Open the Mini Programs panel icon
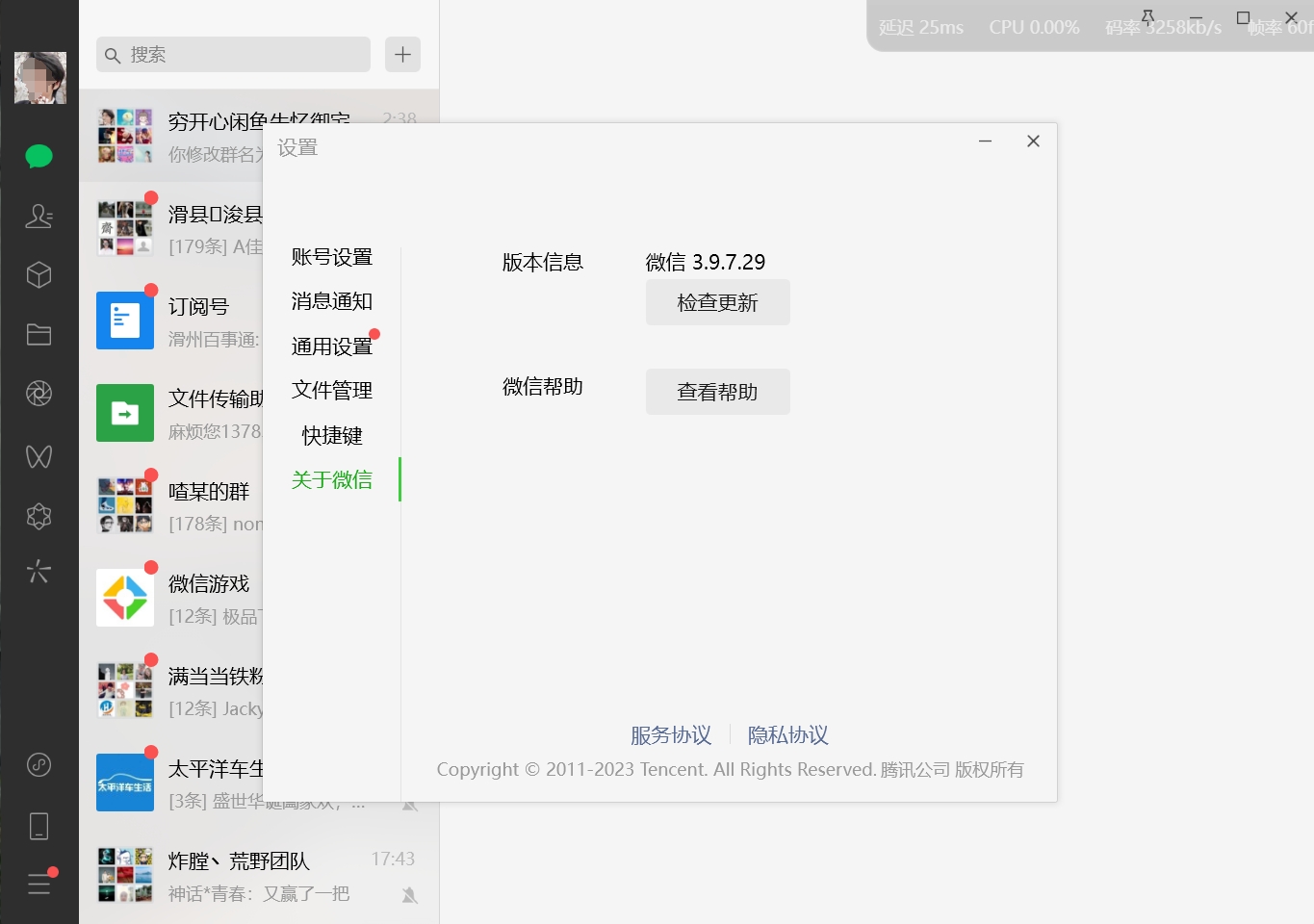1314x924 pixels. [x=39, y=516]
